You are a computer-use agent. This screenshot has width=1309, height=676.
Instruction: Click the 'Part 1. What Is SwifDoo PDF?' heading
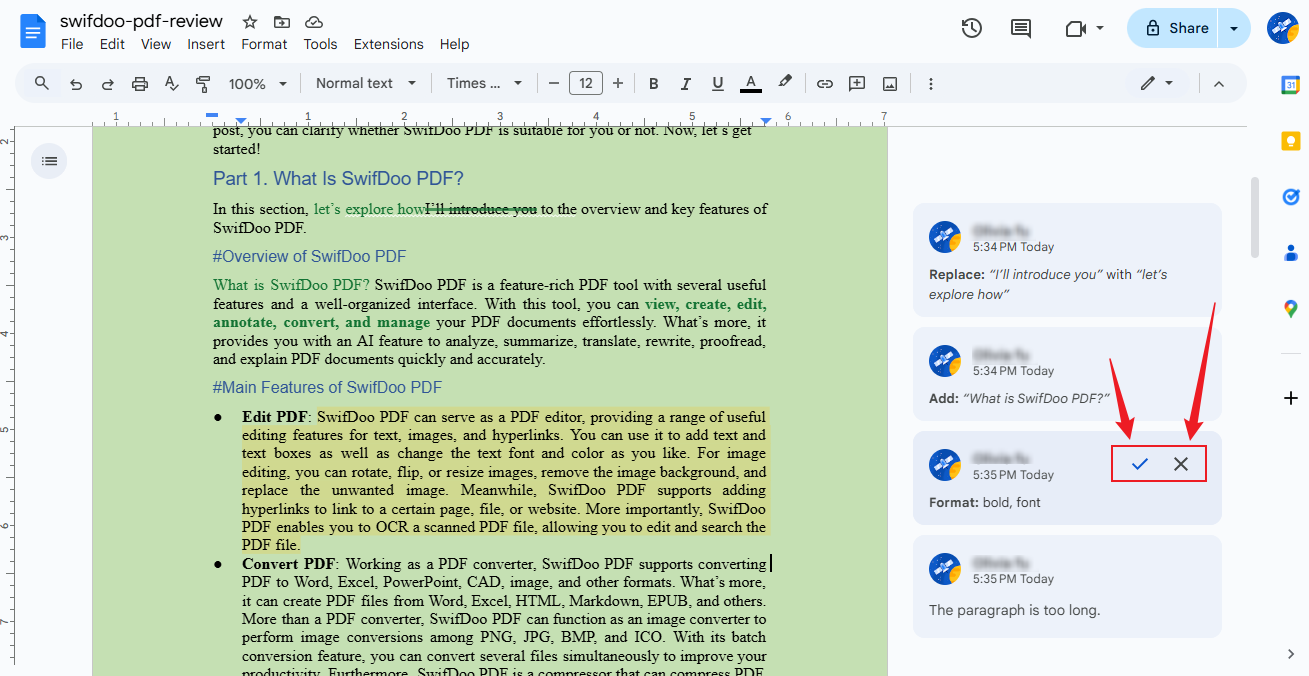click(x=338, y=179)
